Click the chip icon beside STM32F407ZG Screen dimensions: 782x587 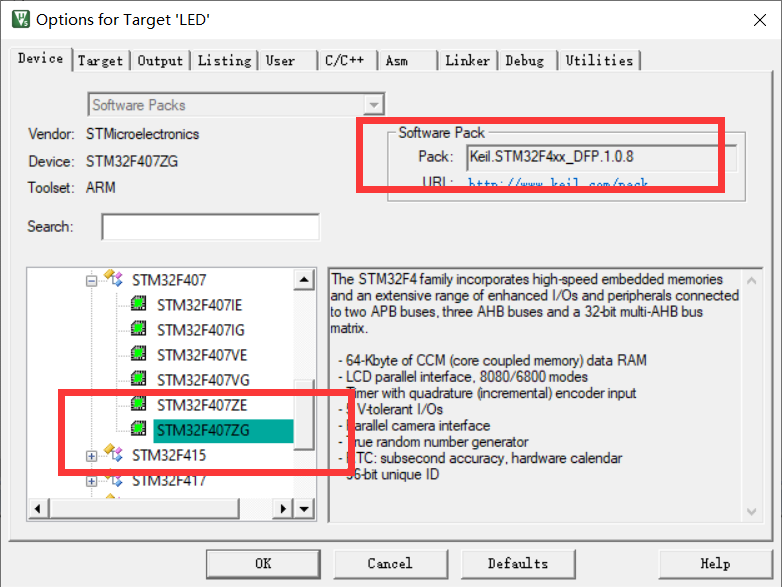point(138,428)
